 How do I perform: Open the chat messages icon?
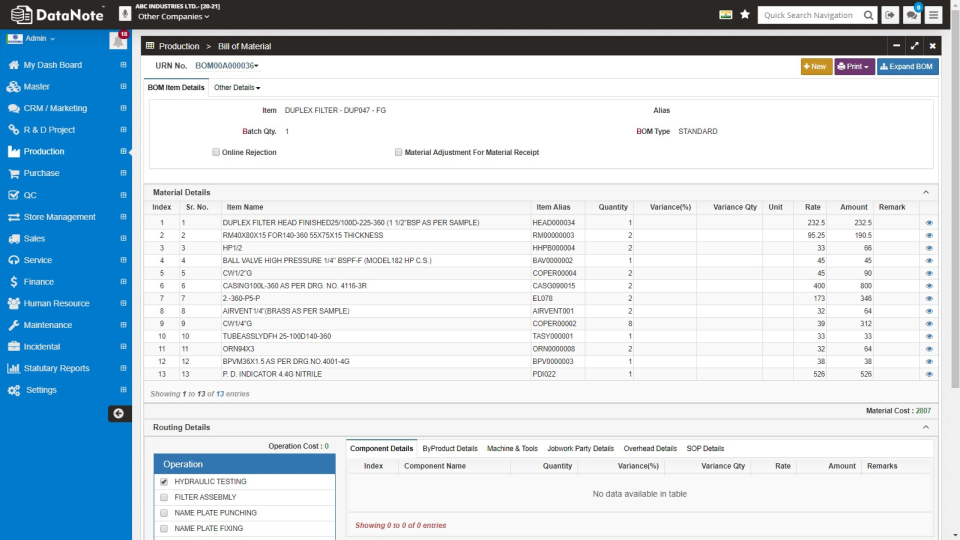[912, 15]
